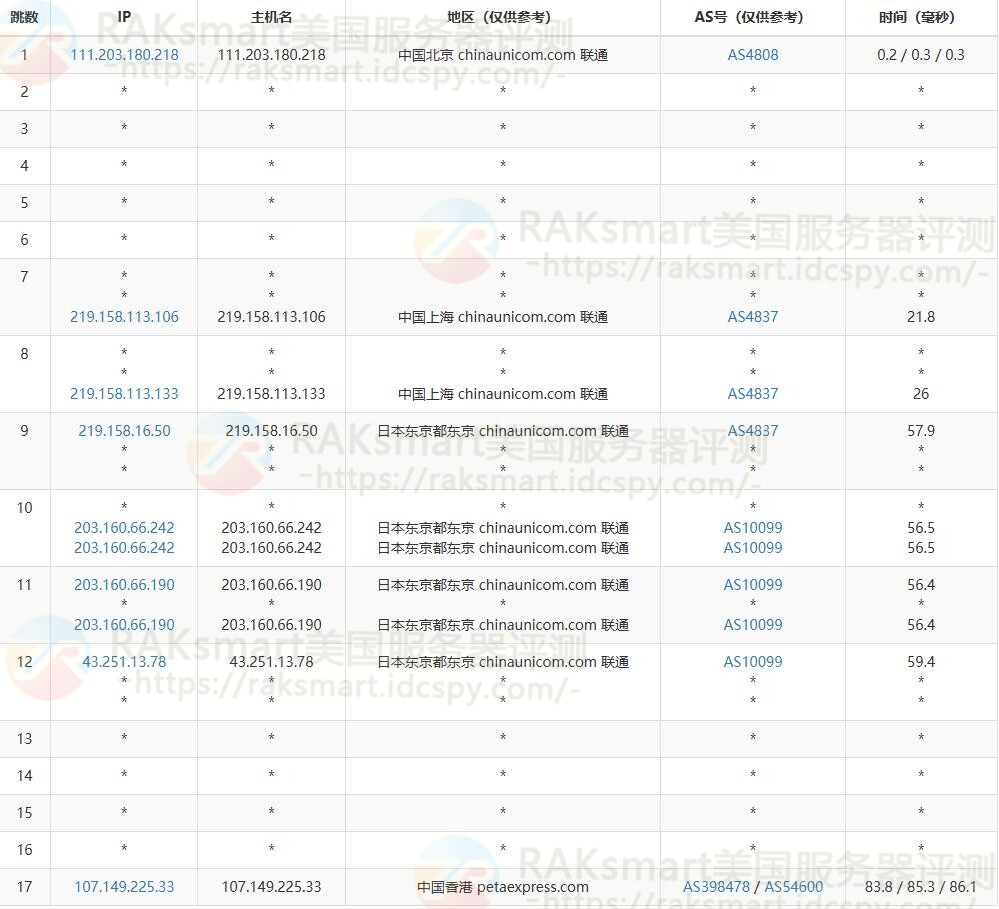Open the first 203.160.66.242 link at hop 10
The image size is (999, 909).
pyautogui.click(x=124, y=528)
